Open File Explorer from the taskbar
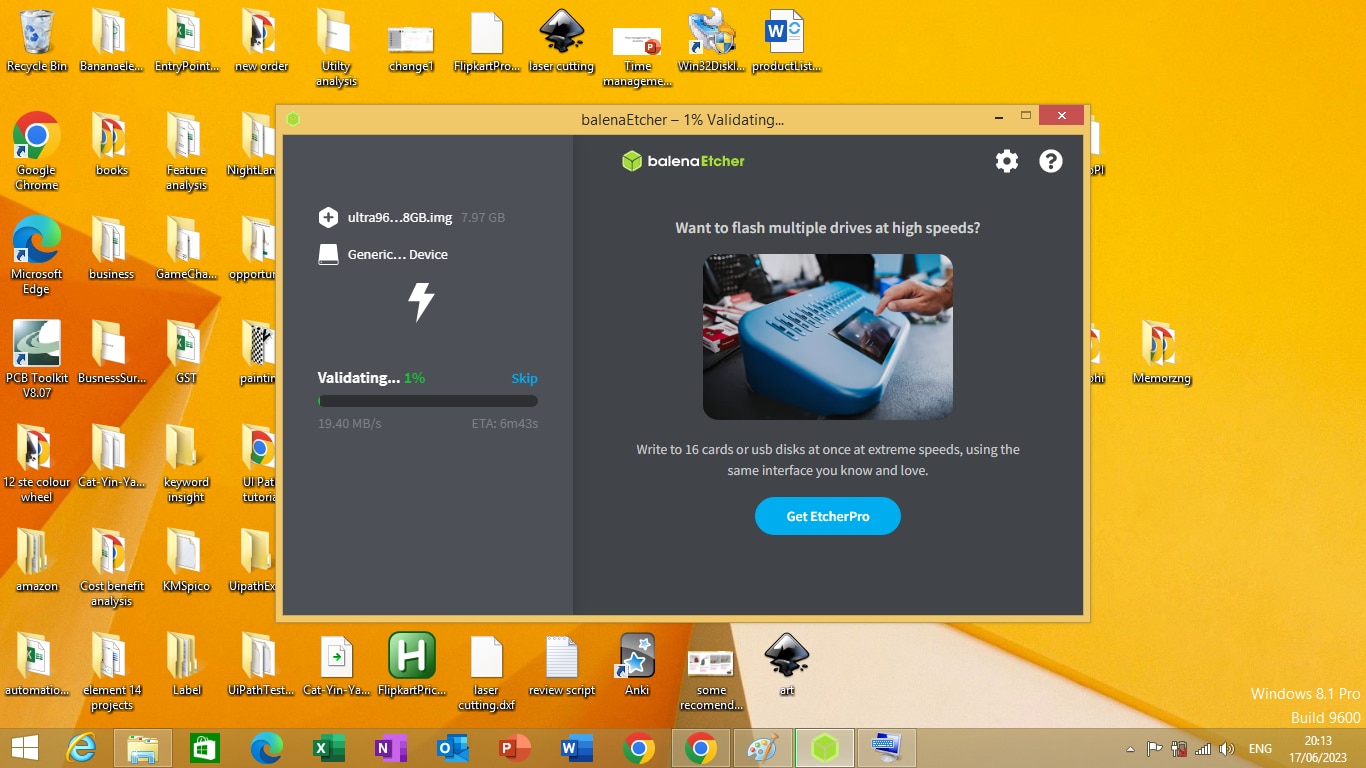This screenshot has height=768, width=1366. 143,748
